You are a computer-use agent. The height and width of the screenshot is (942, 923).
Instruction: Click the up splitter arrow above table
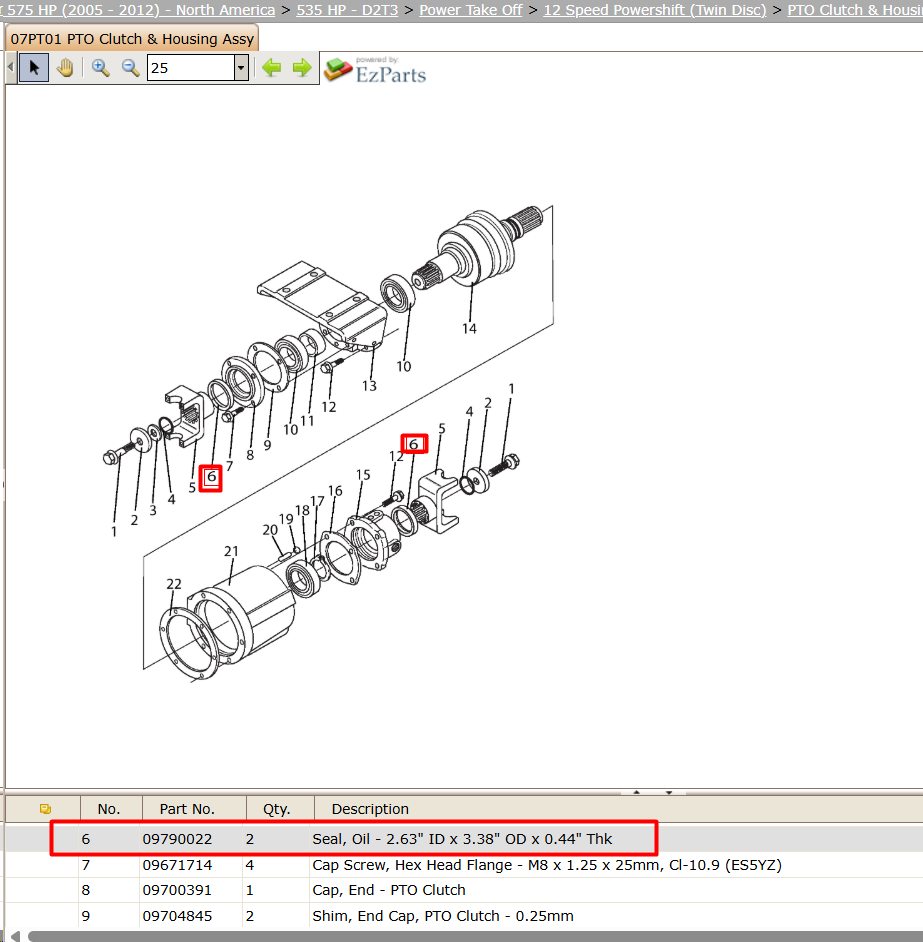tap(636, 792)
